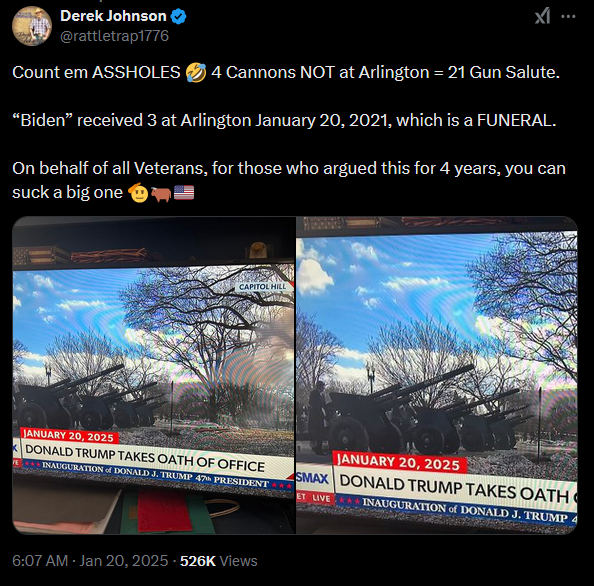This screenshot has height=586, width=594.
Task: Click the 526K Views count
Action: 219,561
